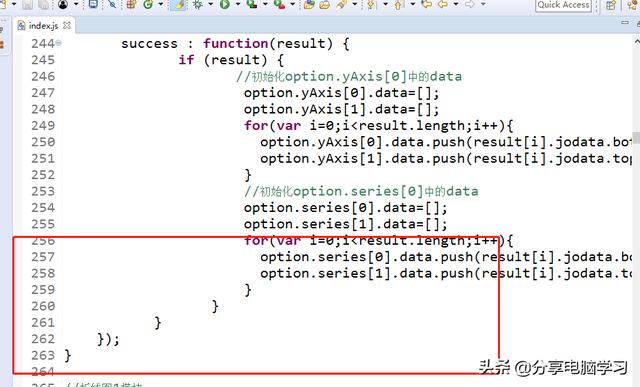Open the Forward history dropdown arrow
The height and width of the screenshot is (387, 640).
point(483,4)
